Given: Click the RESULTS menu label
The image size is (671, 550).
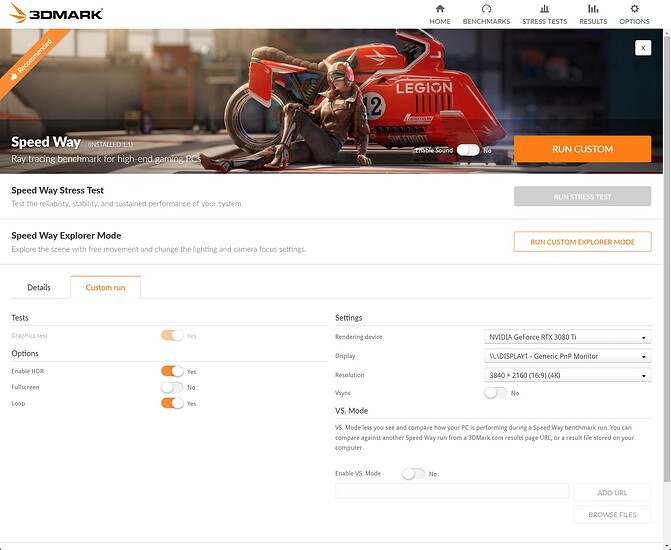Looking at the screenshot, I should (593, 21).
